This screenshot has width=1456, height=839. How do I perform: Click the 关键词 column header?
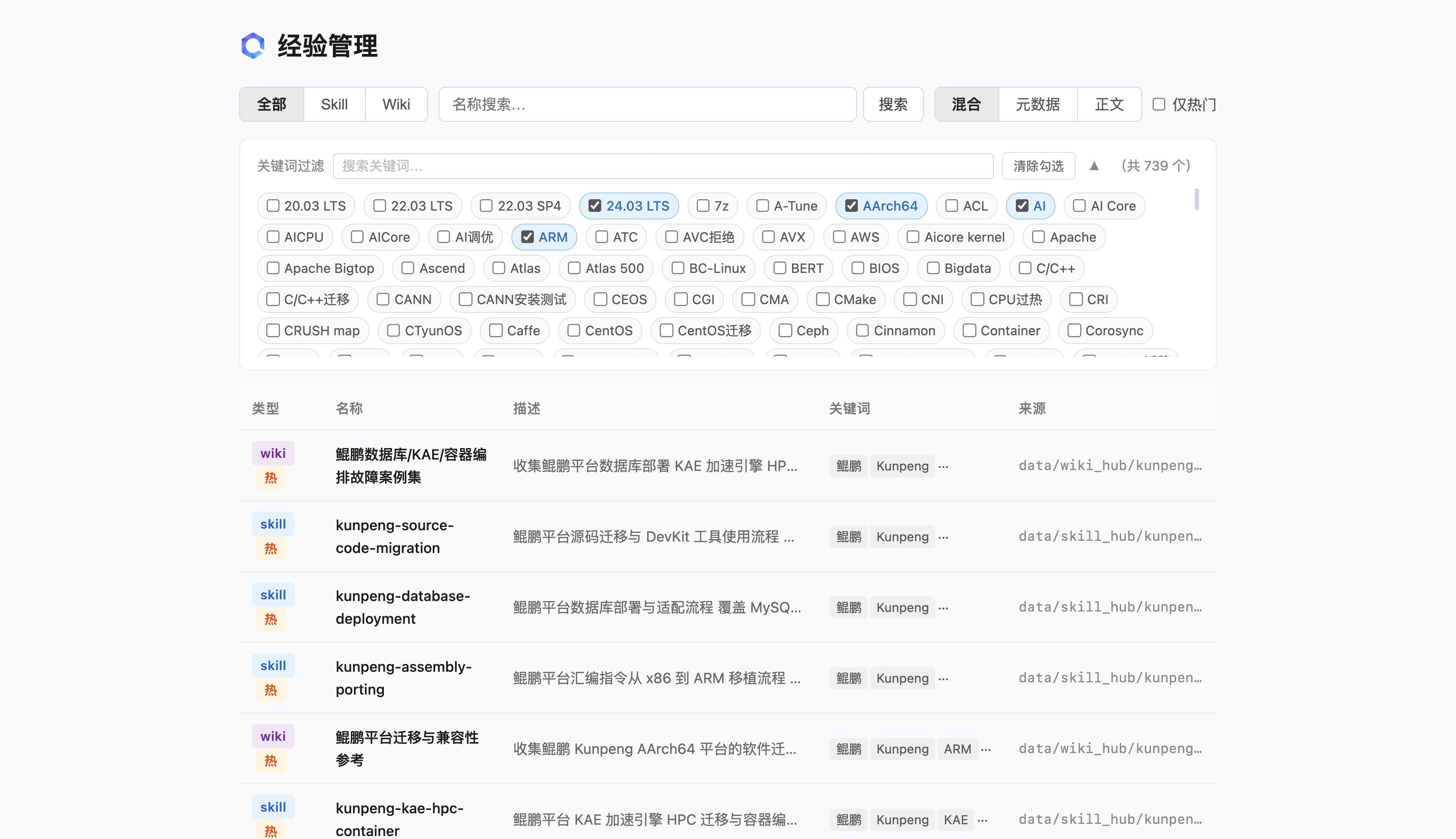(849, 409)
